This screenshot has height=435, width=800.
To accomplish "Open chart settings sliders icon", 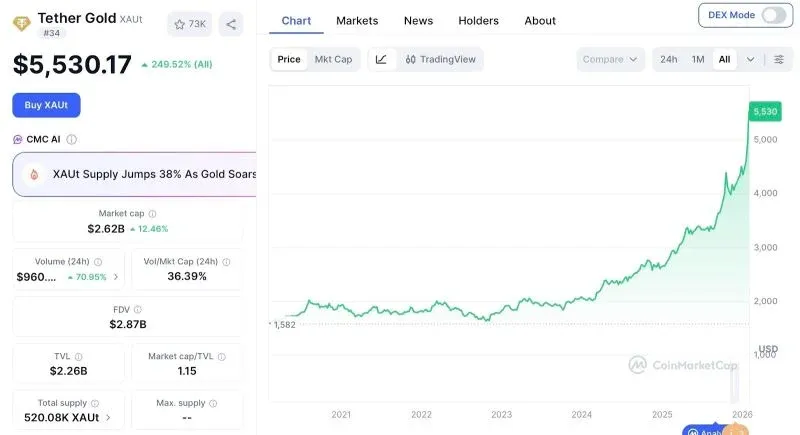I will [779, 59].
